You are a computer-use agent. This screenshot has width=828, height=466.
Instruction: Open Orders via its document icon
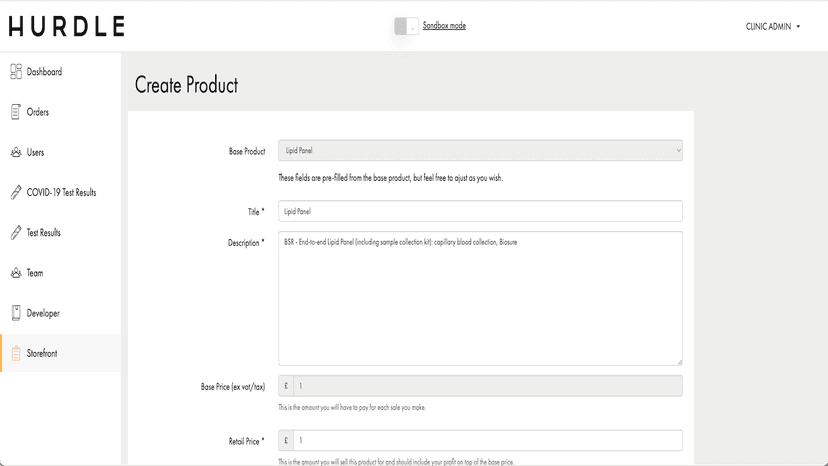[x=16, y=112]
